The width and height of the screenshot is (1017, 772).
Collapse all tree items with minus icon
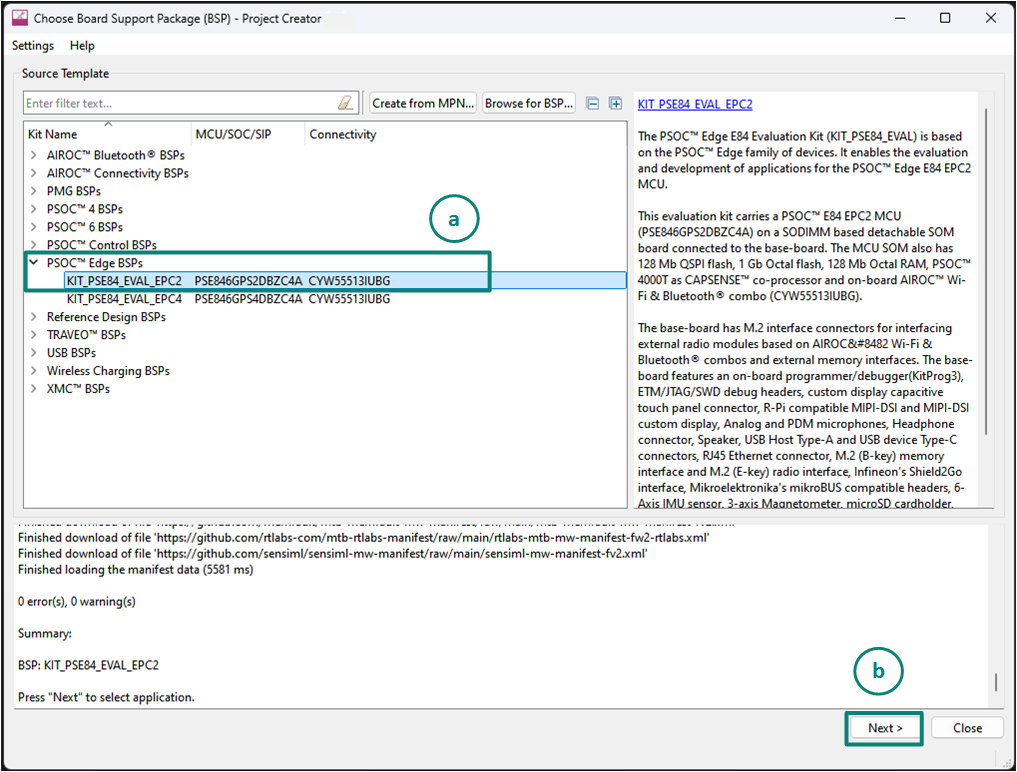coord(593,103)
